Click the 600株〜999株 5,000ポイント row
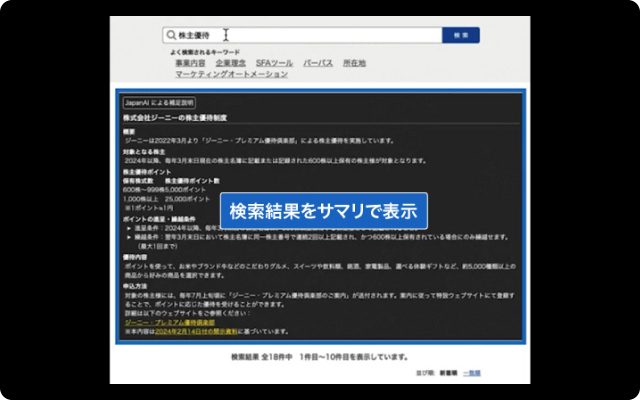Image resolution: width=640 pixels, height=400 pixels. click(164, 190)
